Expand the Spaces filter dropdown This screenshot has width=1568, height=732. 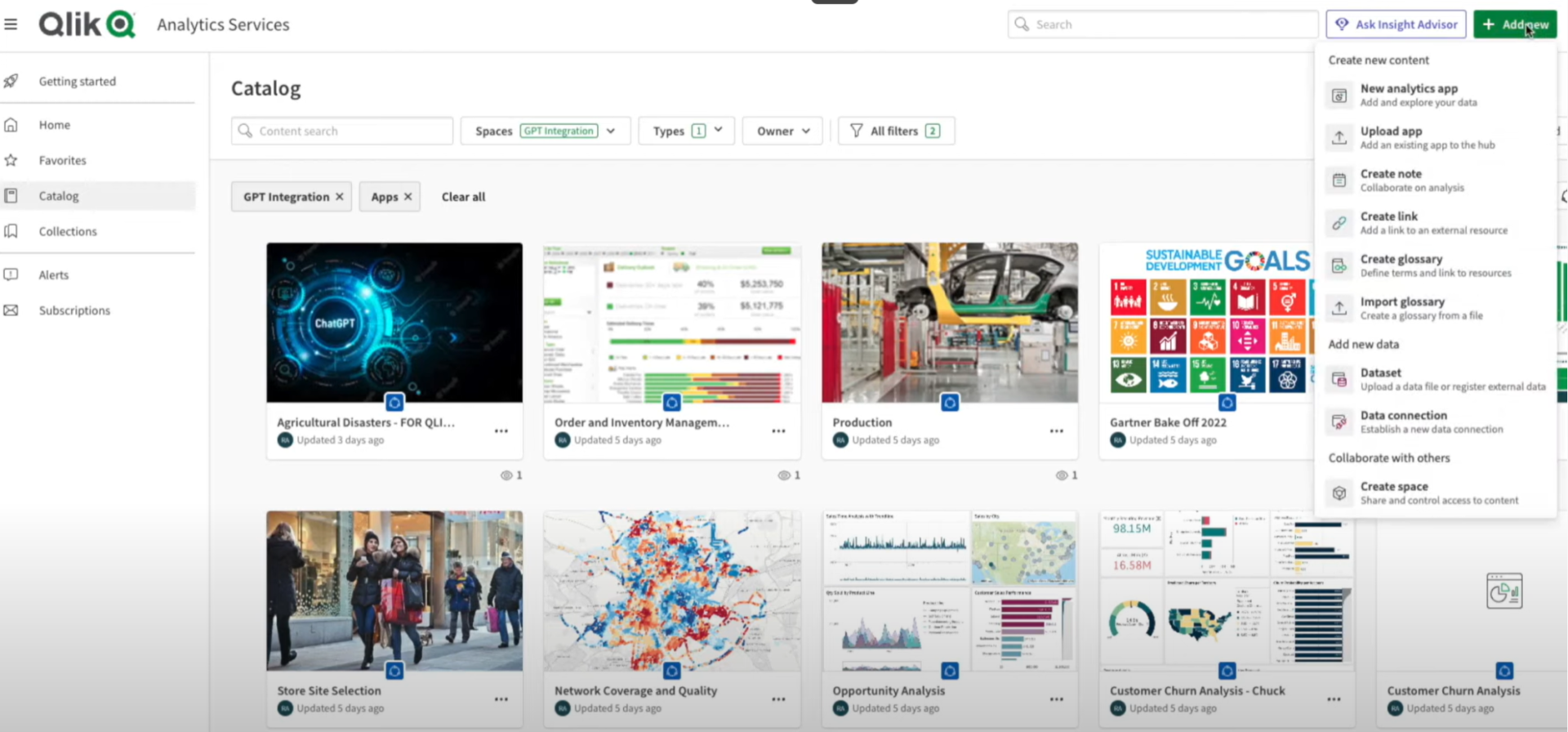pos(611,131)
